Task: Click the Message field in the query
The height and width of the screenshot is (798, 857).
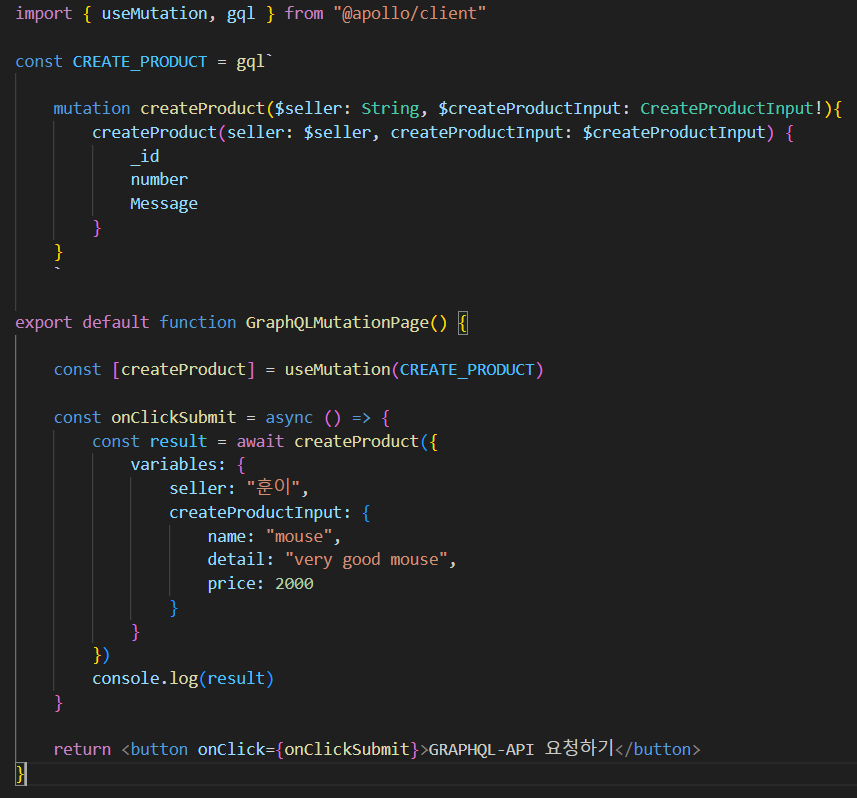Action: (164, 203)
